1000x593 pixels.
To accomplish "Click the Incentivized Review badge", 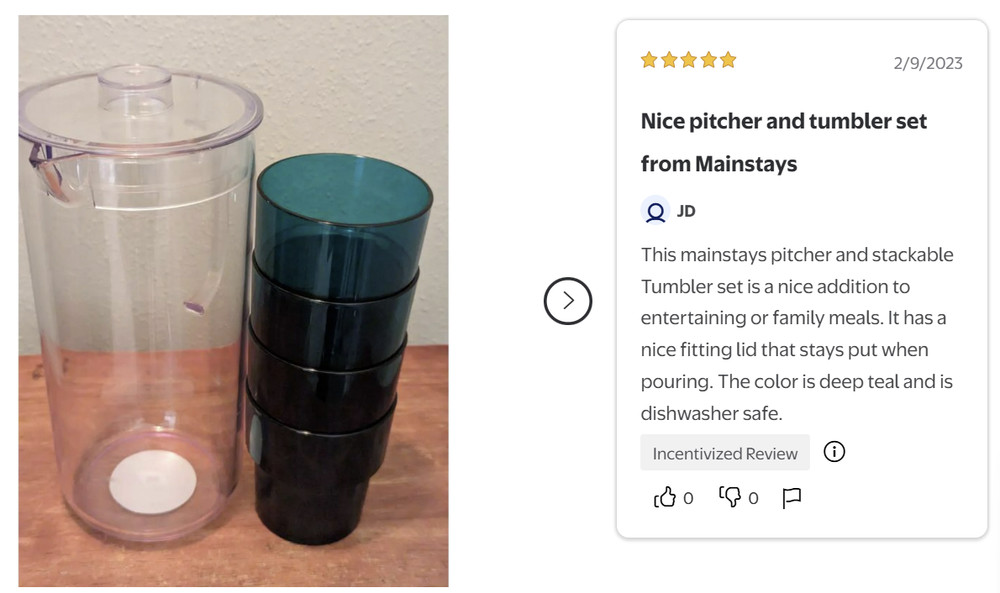I will pos(725,453).
